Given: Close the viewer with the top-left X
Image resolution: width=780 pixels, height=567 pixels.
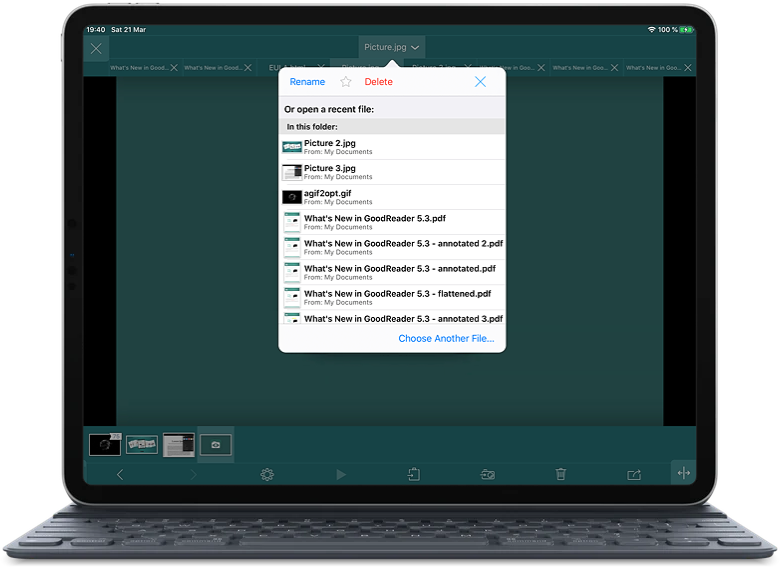Looking at the screenshot, I should click(x=96, y=48).
